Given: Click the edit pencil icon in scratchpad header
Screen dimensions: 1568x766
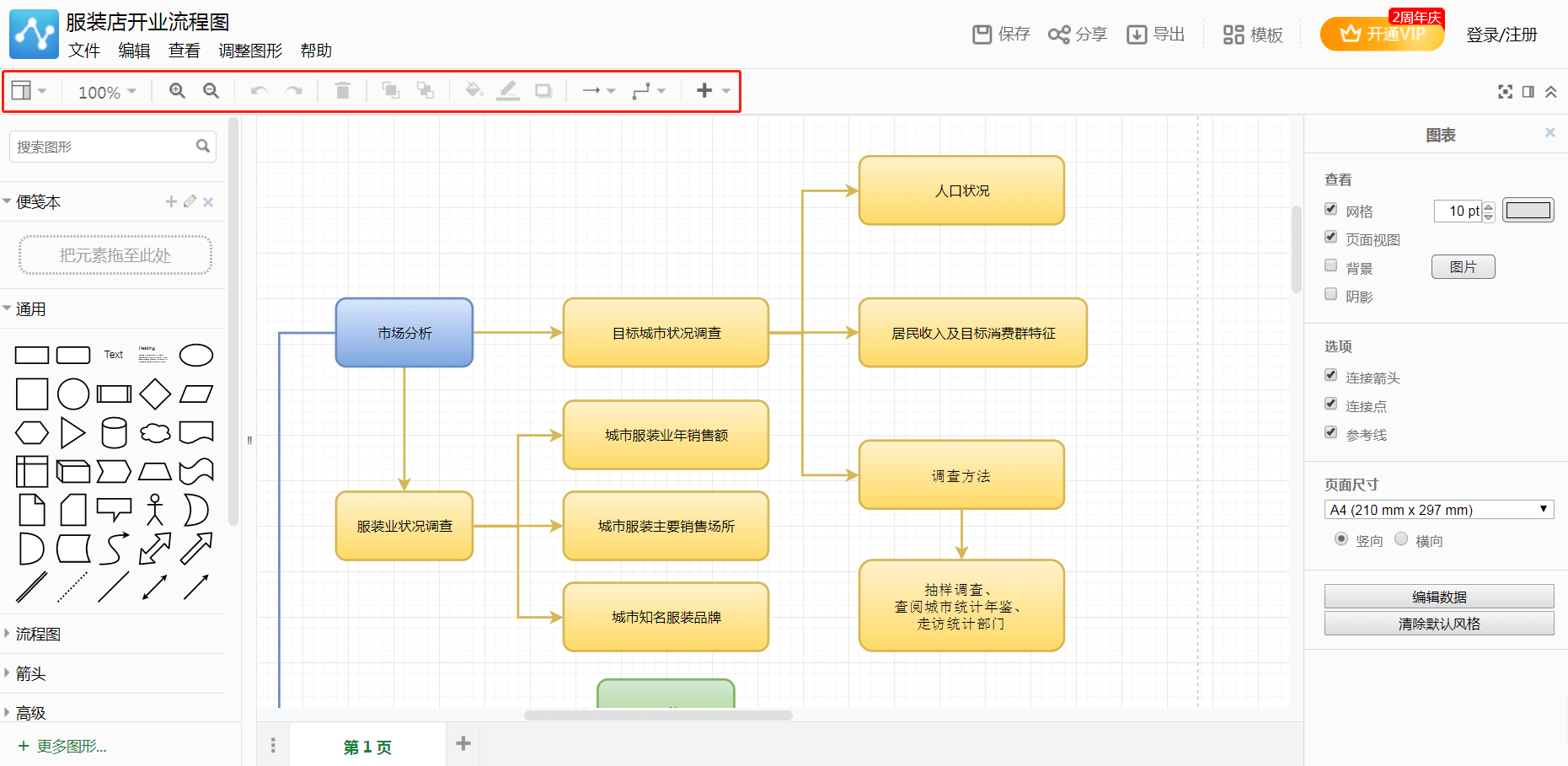Looking at the screenshot, I should pos(190,201).
